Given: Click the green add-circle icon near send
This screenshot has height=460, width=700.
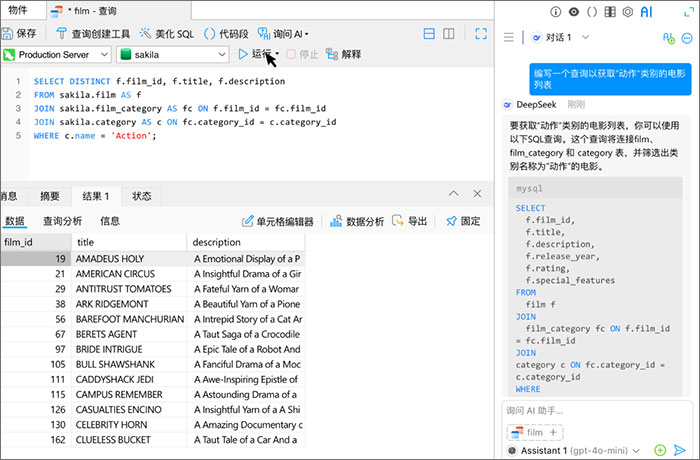Looking at the screenshot, I should coord(660,450).
